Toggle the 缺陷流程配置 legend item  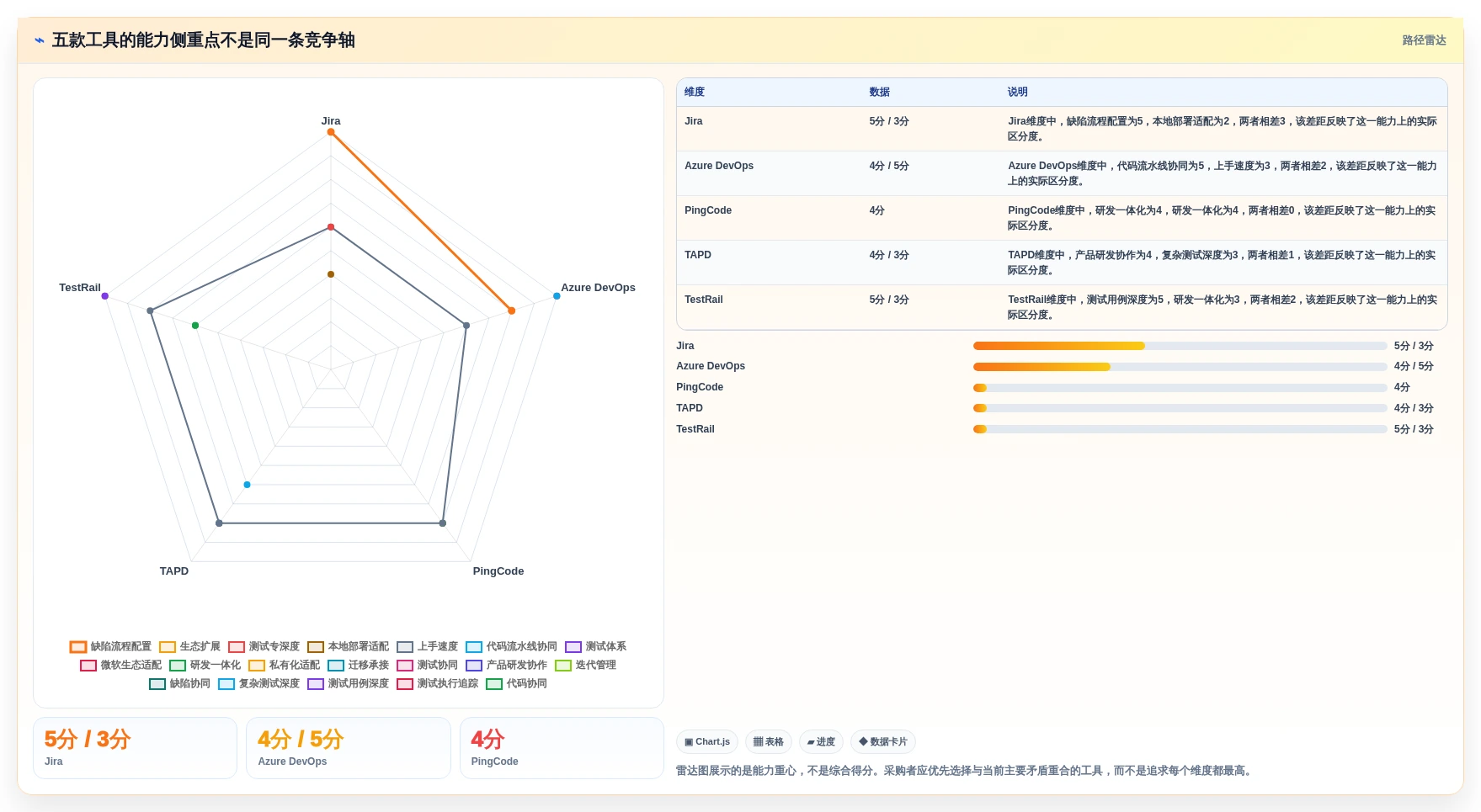click(x=110, y=646)
